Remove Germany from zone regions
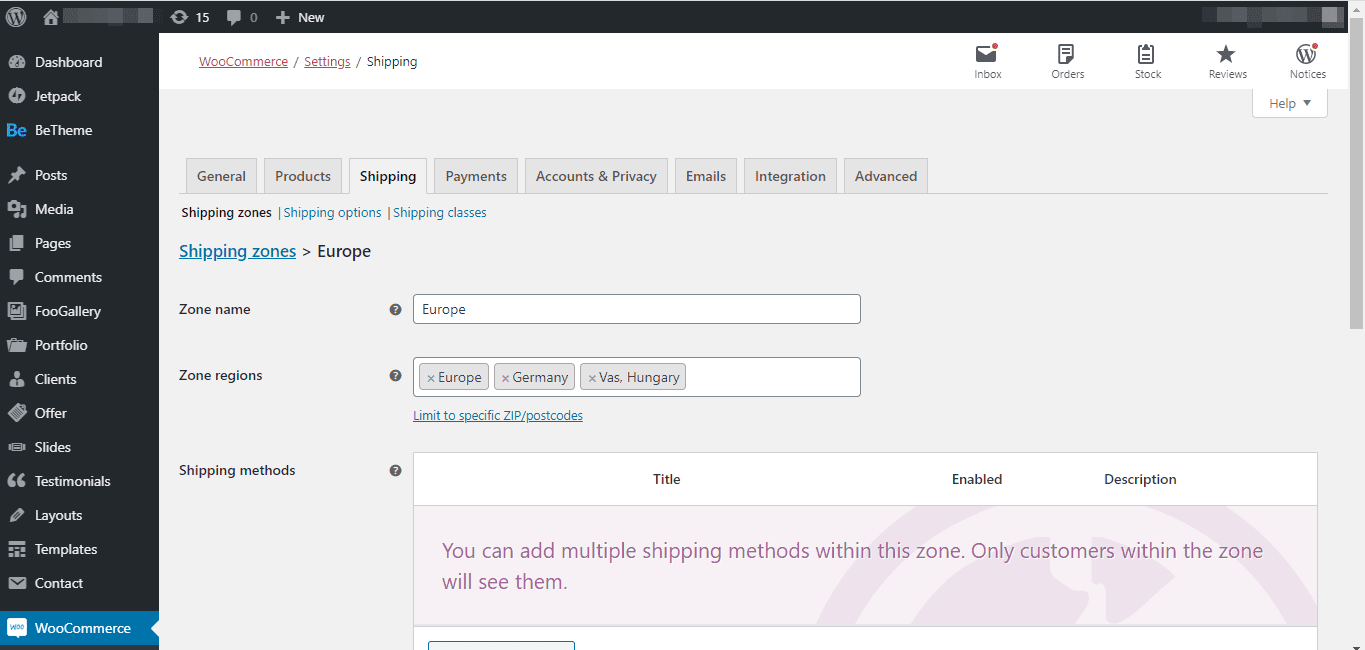The width and height of the screenshot is (1365, 650). point(505,378)
